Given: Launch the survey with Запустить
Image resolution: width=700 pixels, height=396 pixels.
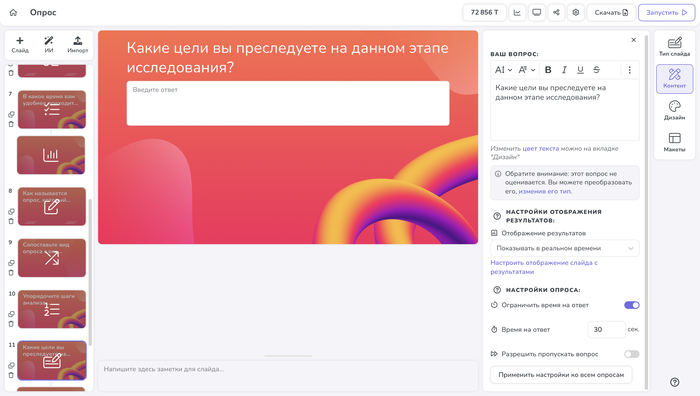Looking at the screenshot, I should click(x=667, y=13).
